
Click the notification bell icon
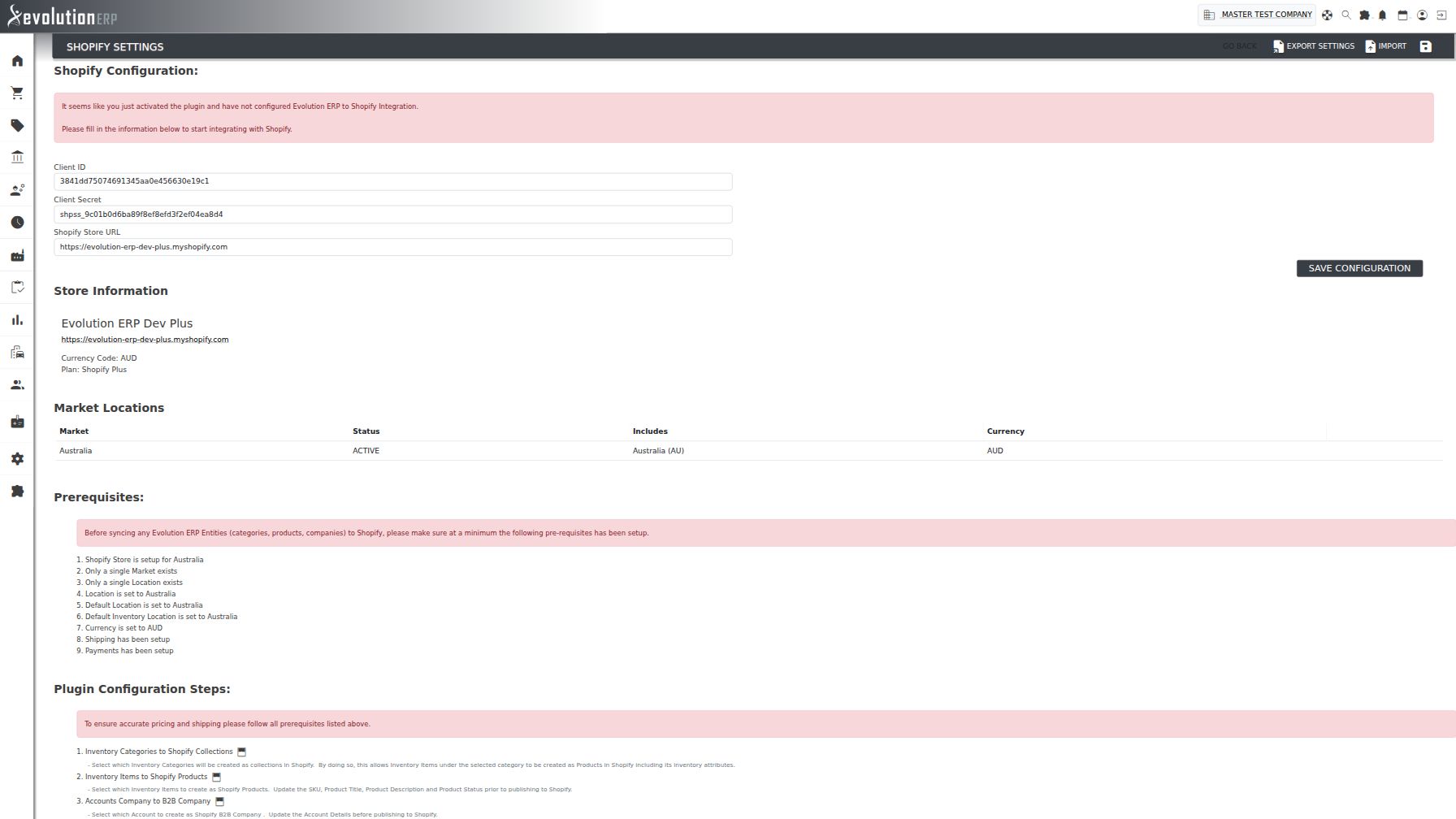click(x=1383, y=15)
